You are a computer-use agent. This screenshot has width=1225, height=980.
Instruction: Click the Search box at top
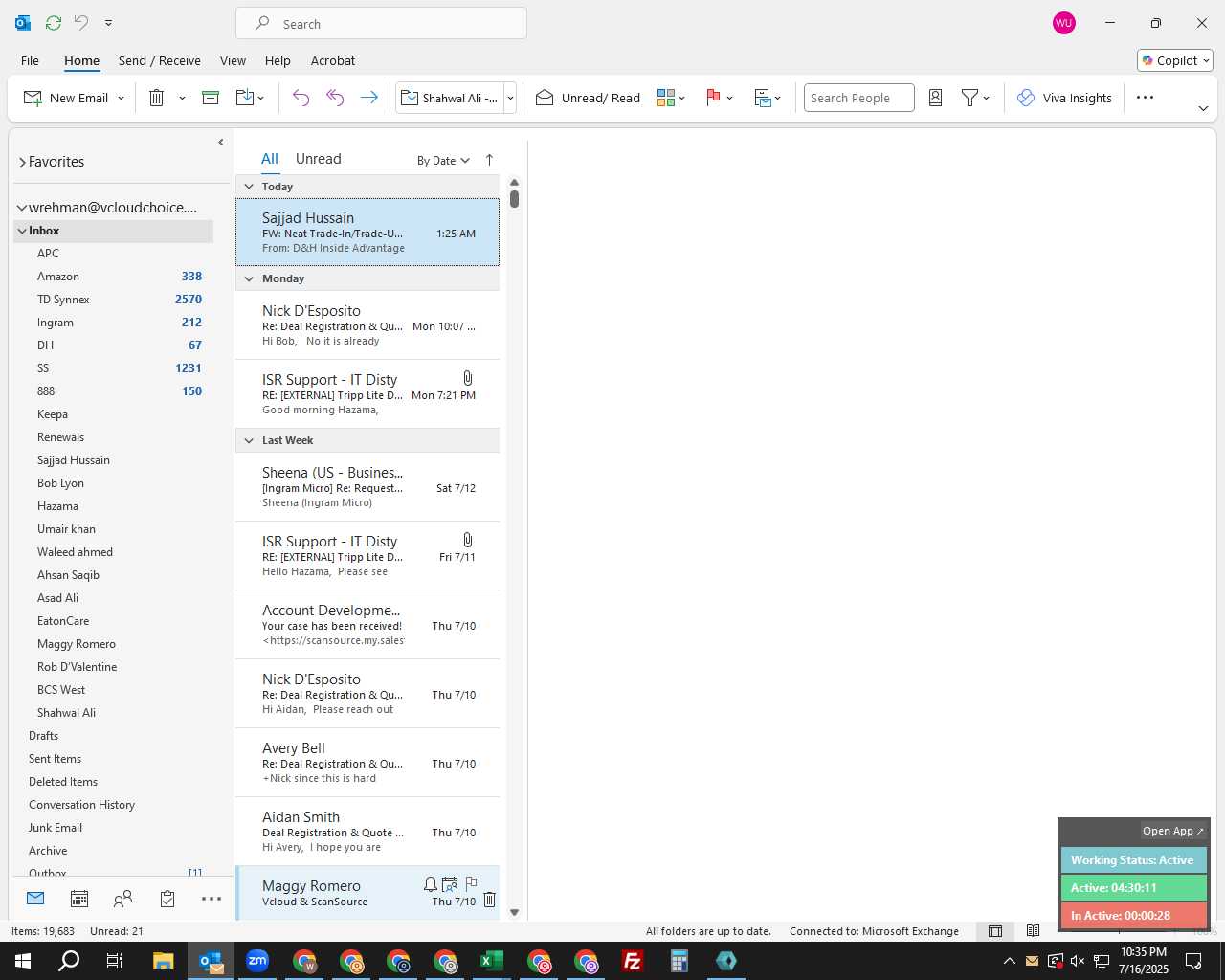(381, 24)
